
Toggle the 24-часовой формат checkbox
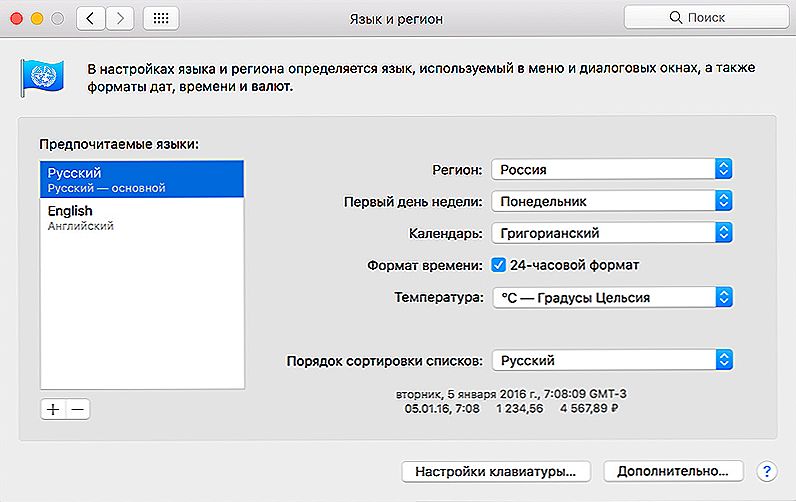(x=499, y=265)
